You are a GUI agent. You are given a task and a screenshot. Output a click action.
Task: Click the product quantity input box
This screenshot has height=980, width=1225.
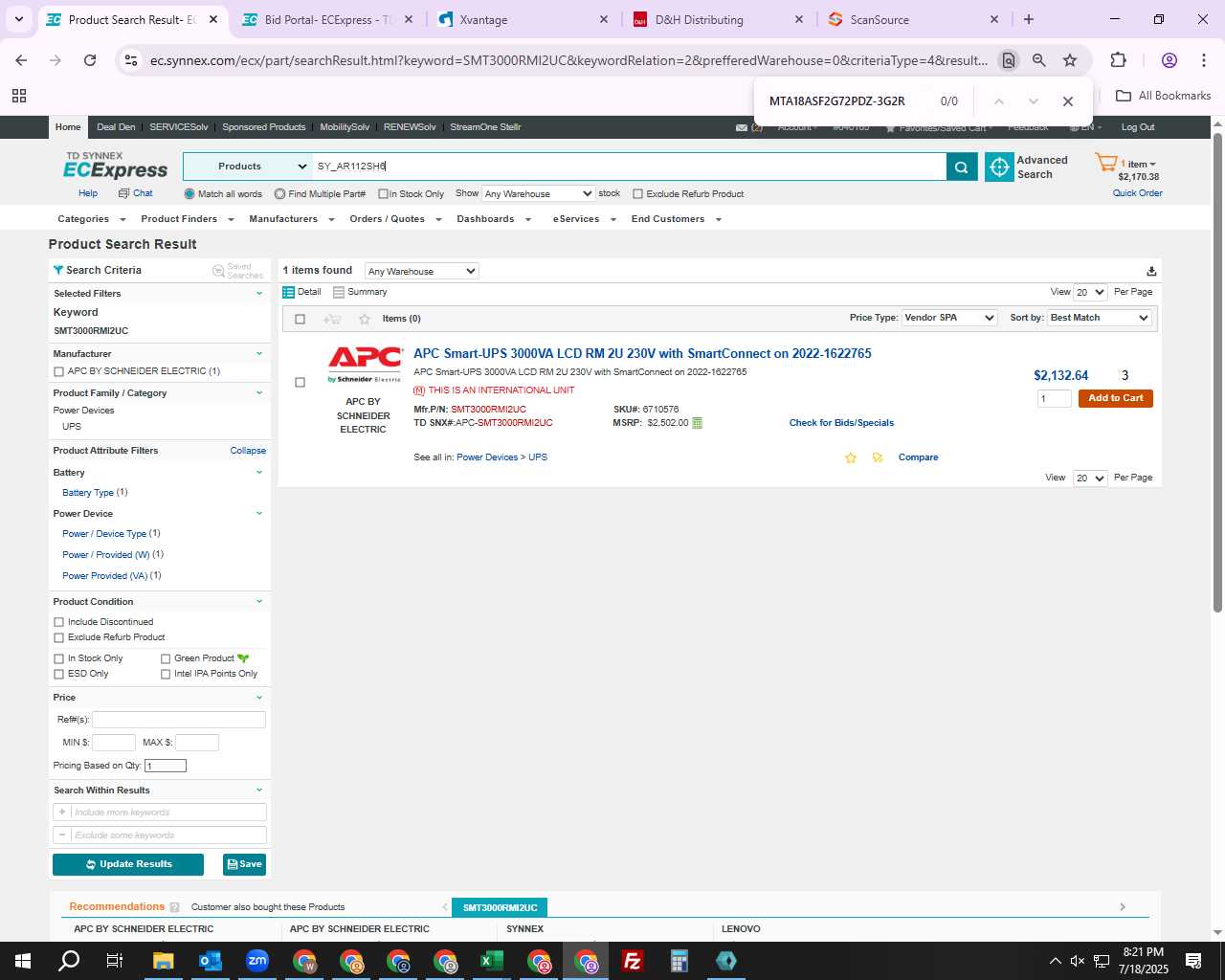(1054, 398)
